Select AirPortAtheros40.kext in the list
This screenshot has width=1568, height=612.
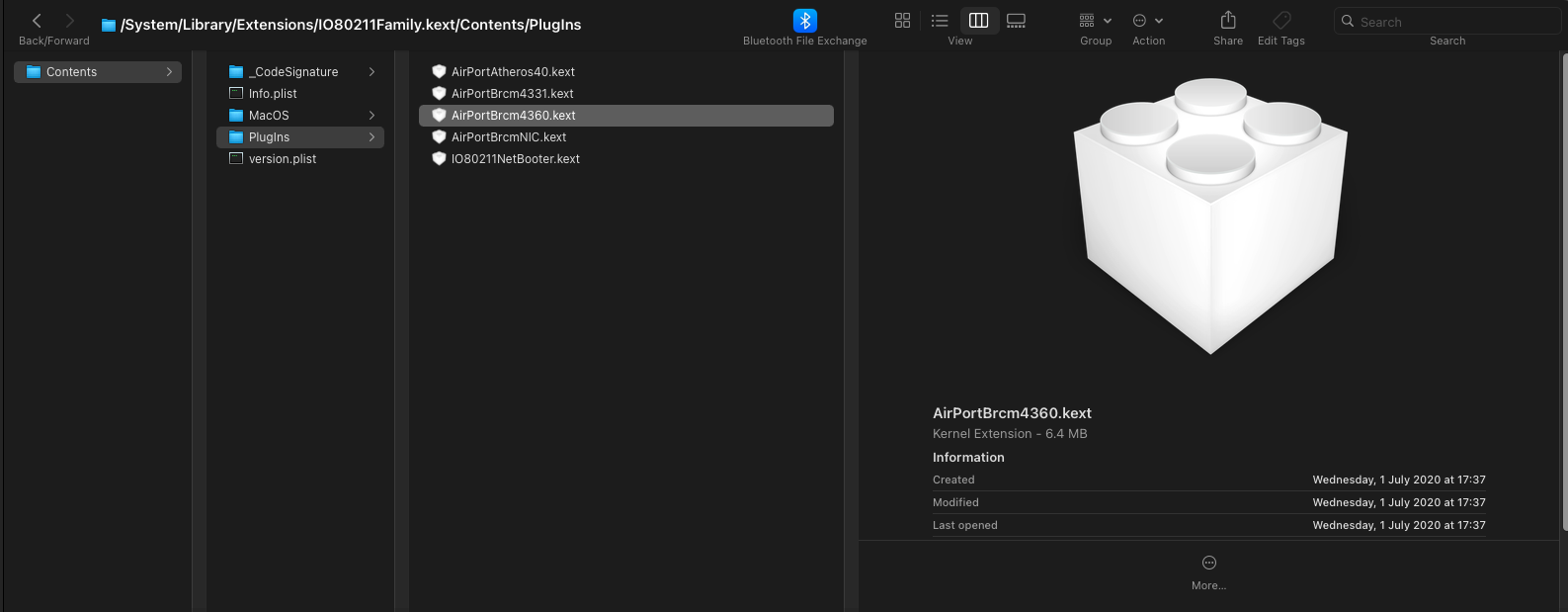[513, 72]
